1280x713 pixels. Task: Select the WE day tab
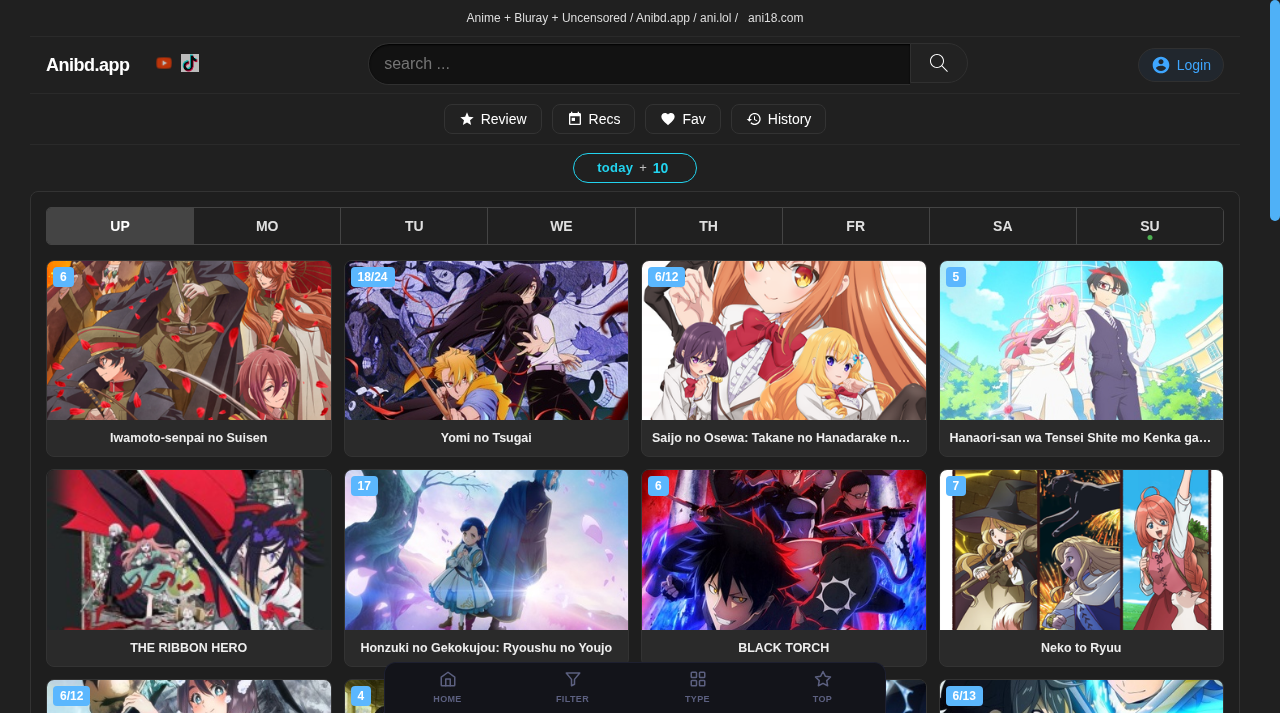tap(561, 226)
